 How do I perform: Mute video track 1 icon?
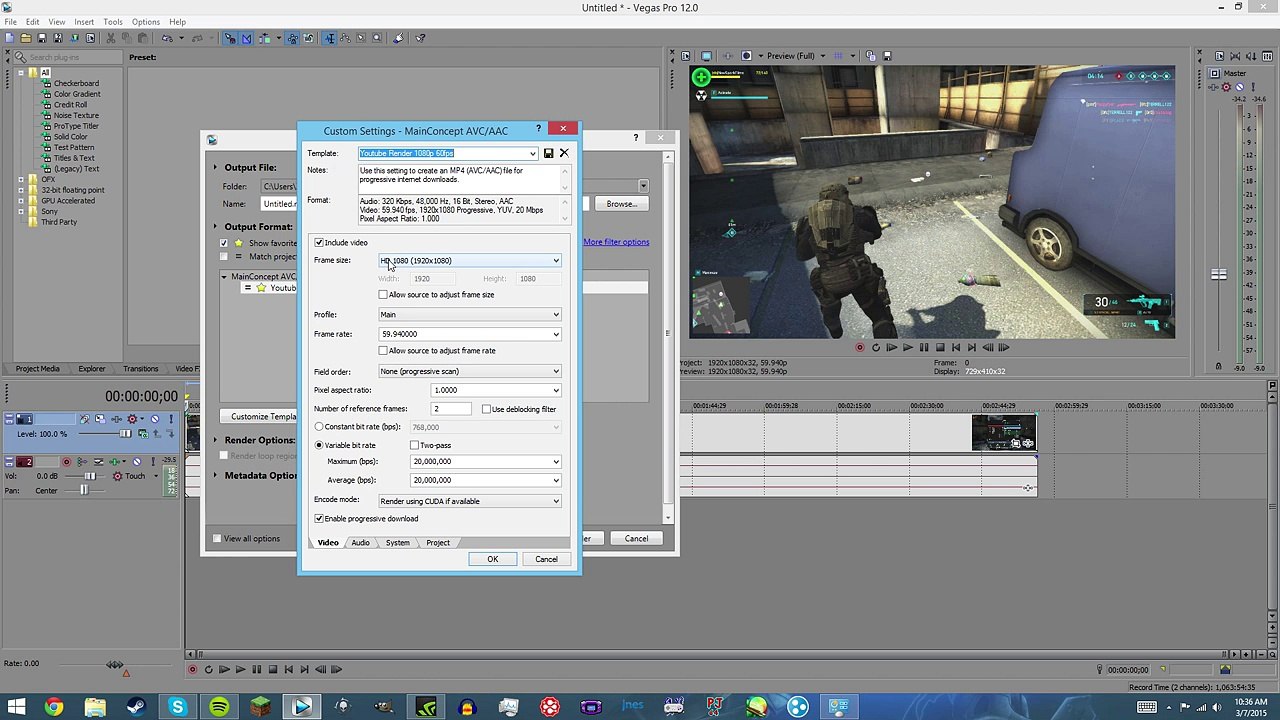(155, 419)
